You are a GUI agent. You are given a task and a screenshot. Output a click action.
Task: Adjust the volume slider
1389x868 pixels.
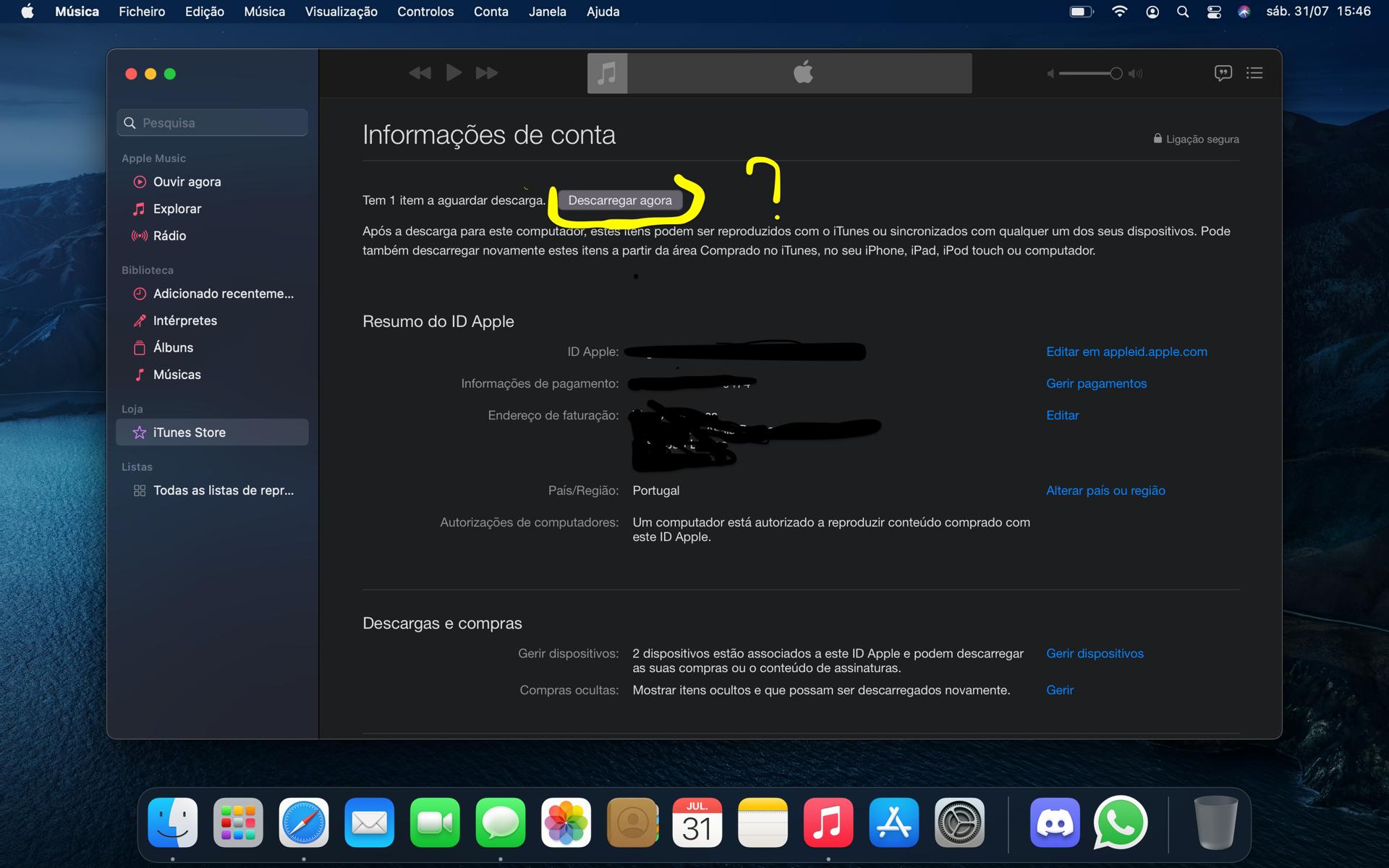click(1116, 73)
